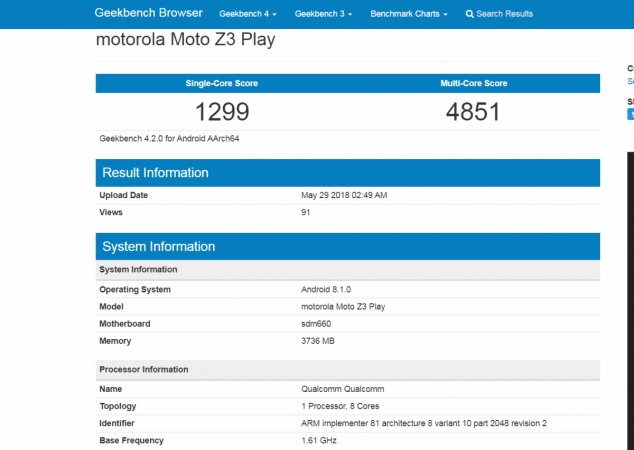
Task: Select the views count 91
Action: pos(306,212)
